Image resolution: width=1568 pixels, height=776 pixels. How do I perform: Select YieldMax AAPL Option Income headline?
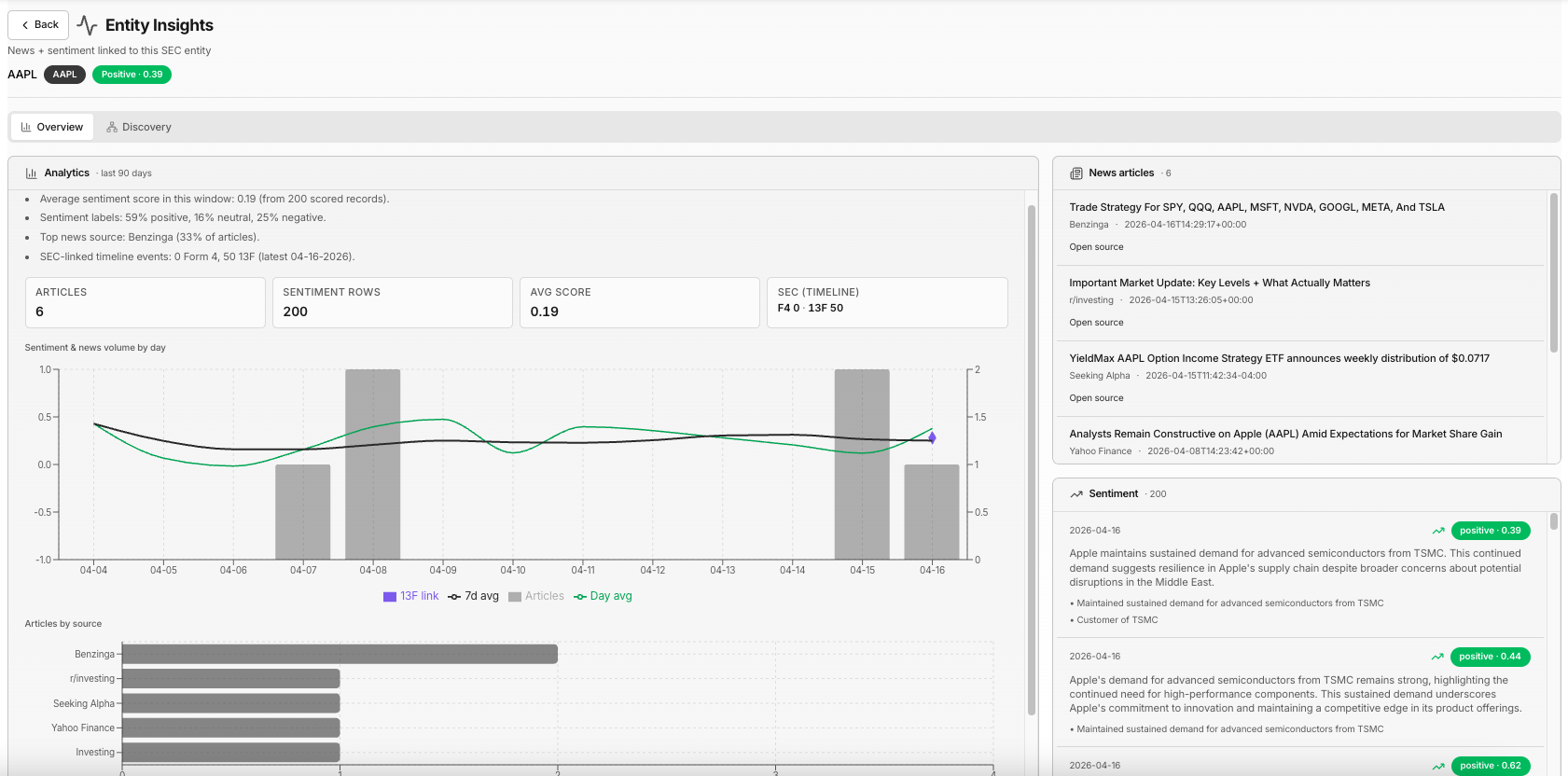click(1279, 358)
